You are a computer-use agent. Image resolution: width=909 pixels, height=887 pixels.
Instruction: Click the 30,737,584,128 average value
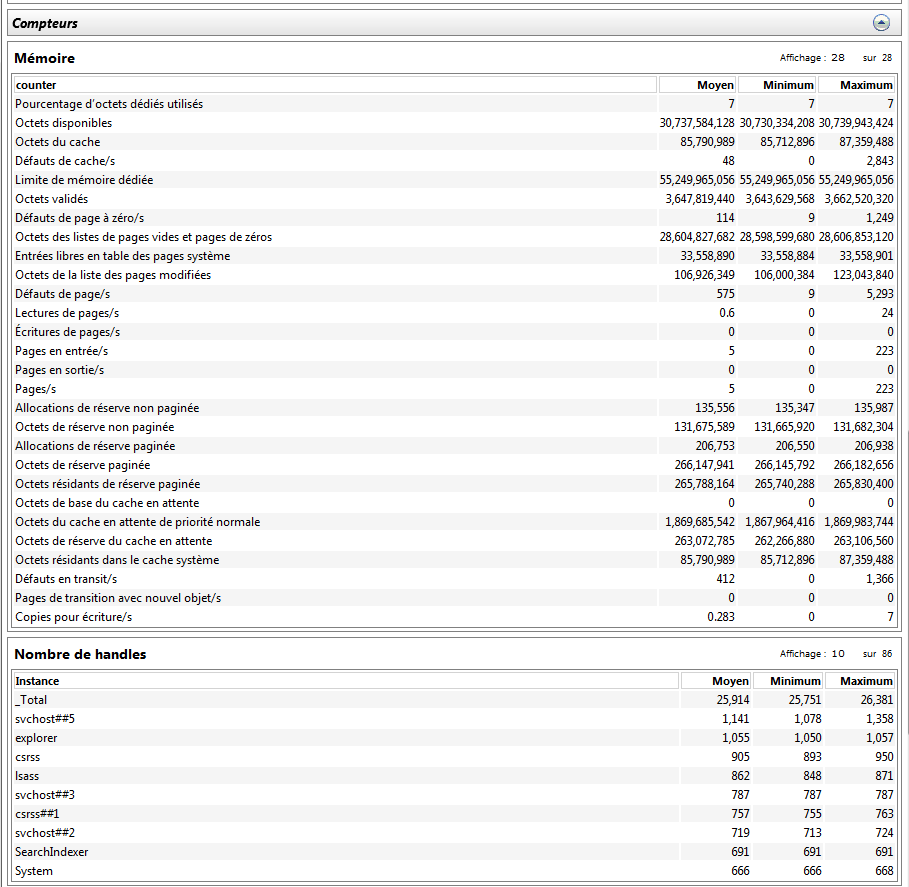click(697, 123)
